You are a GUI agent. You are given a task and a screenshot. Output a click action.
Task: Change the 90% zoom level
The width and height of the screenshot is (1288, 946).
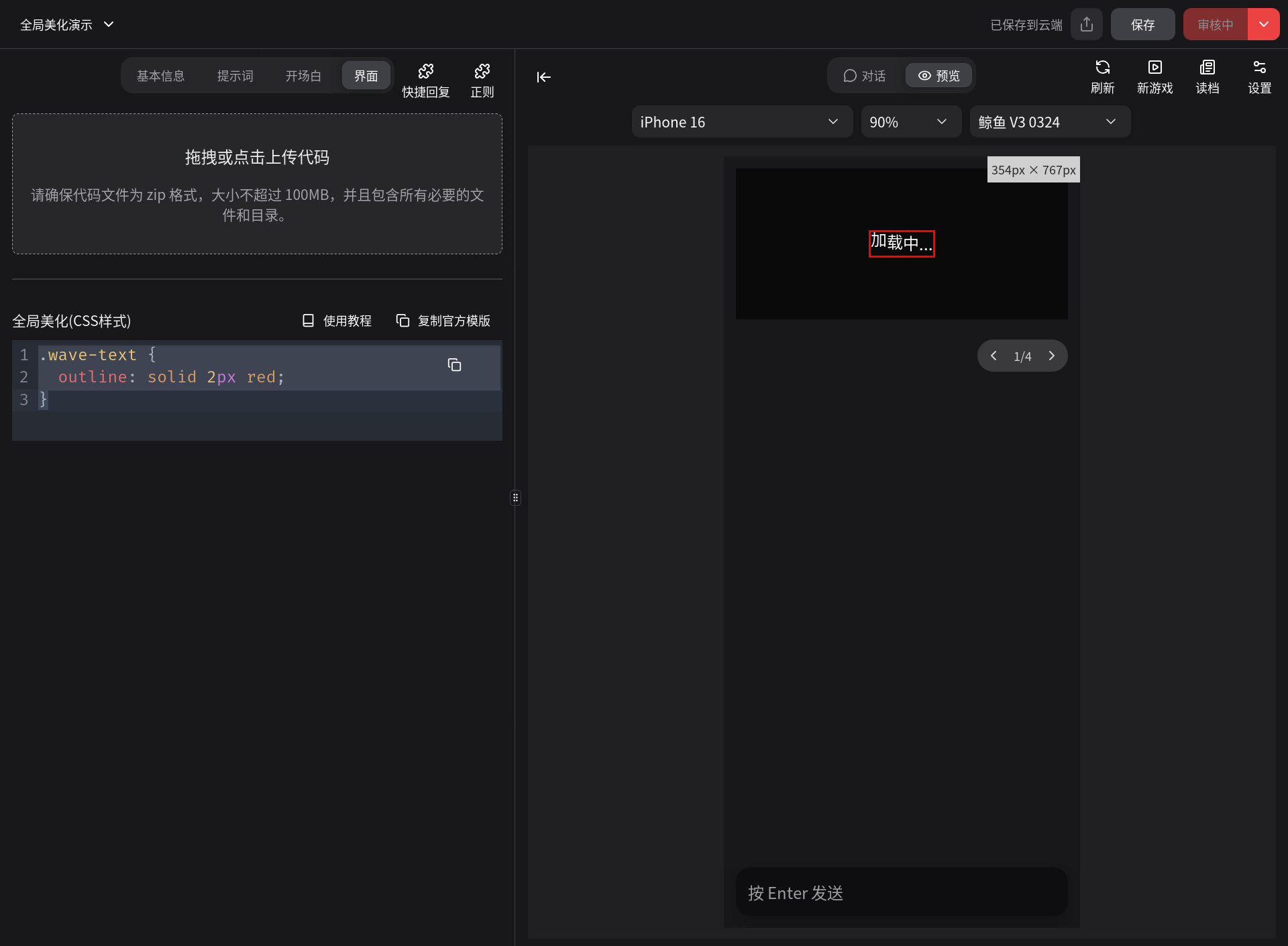click(x=911, y=121)
